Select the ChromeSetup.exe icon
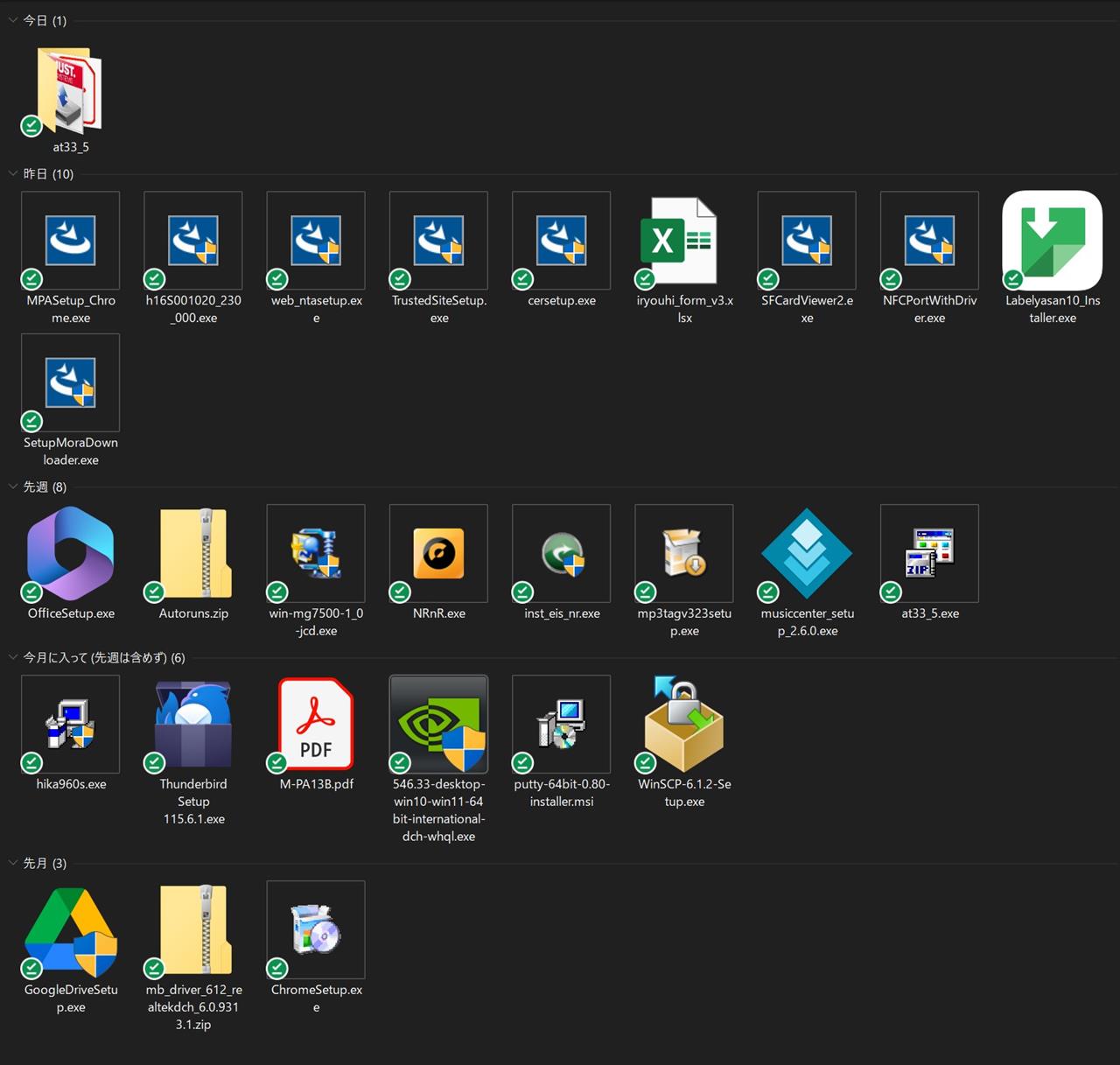Screen dimensions: 1120x1065 (x=316, y=929)
